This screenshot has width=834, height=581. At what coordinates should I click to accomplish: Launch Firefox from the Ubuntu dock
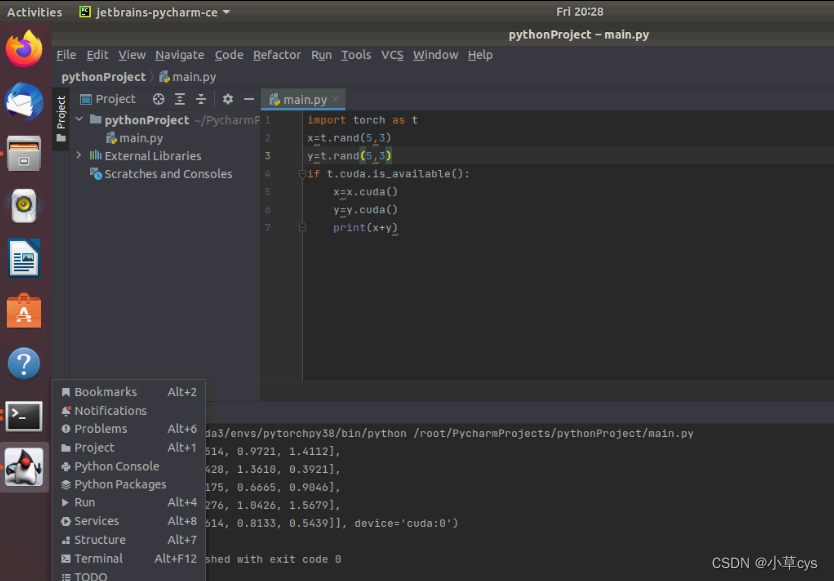pos(23,47)
